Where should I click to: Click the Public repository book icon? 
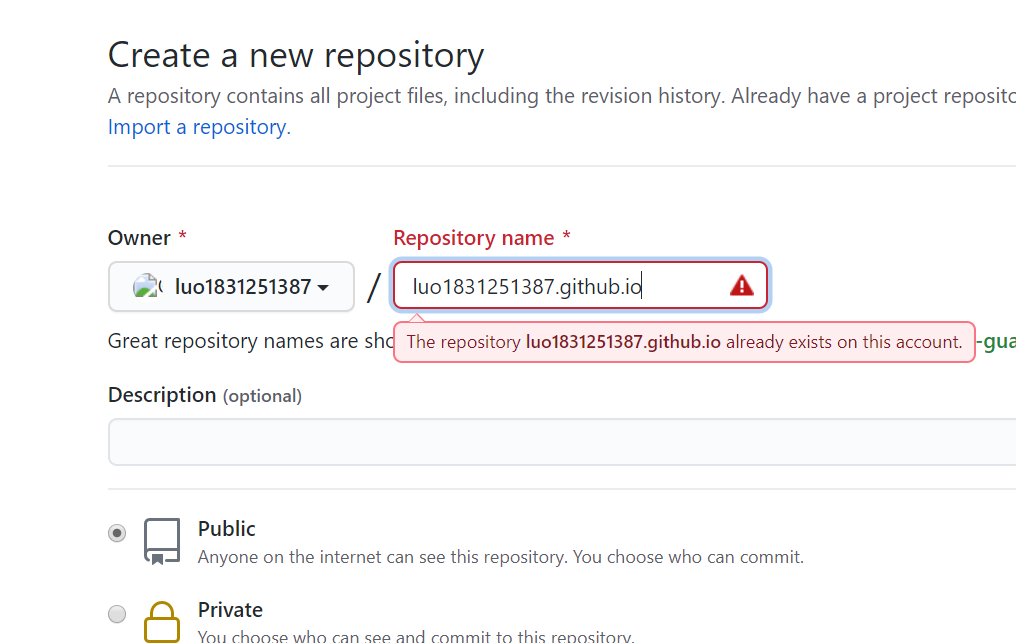click(162, 541)
